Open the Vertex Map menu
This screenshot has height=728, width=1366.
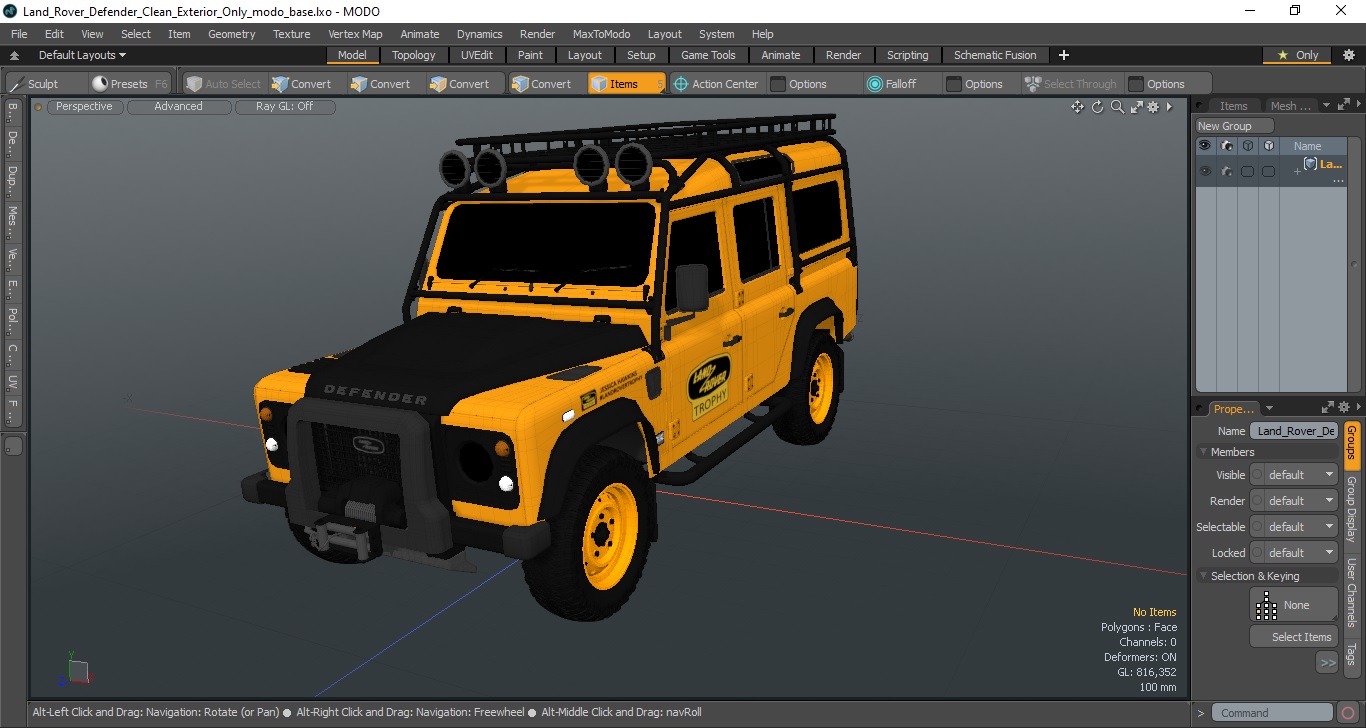tap(355, 34)
